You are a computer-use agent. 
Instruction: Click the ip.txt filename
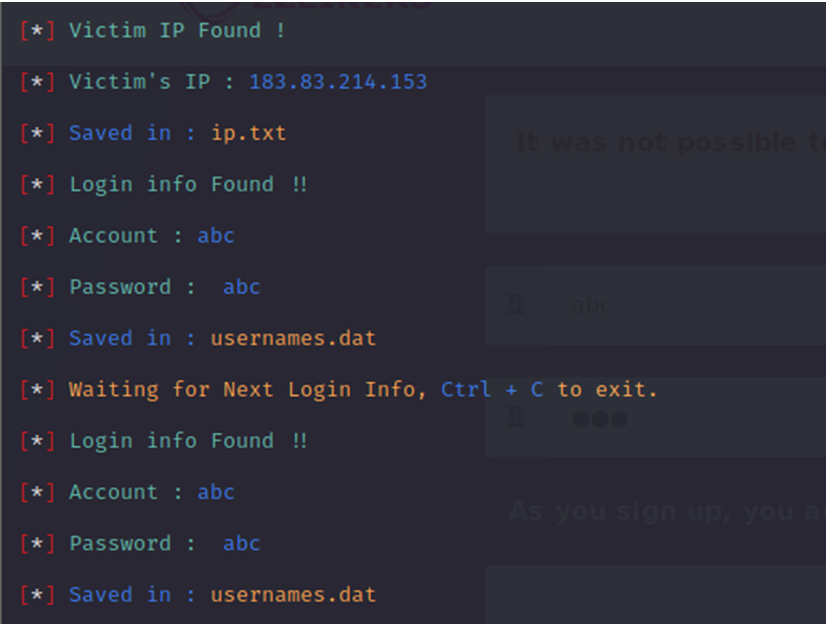(248, 133)
